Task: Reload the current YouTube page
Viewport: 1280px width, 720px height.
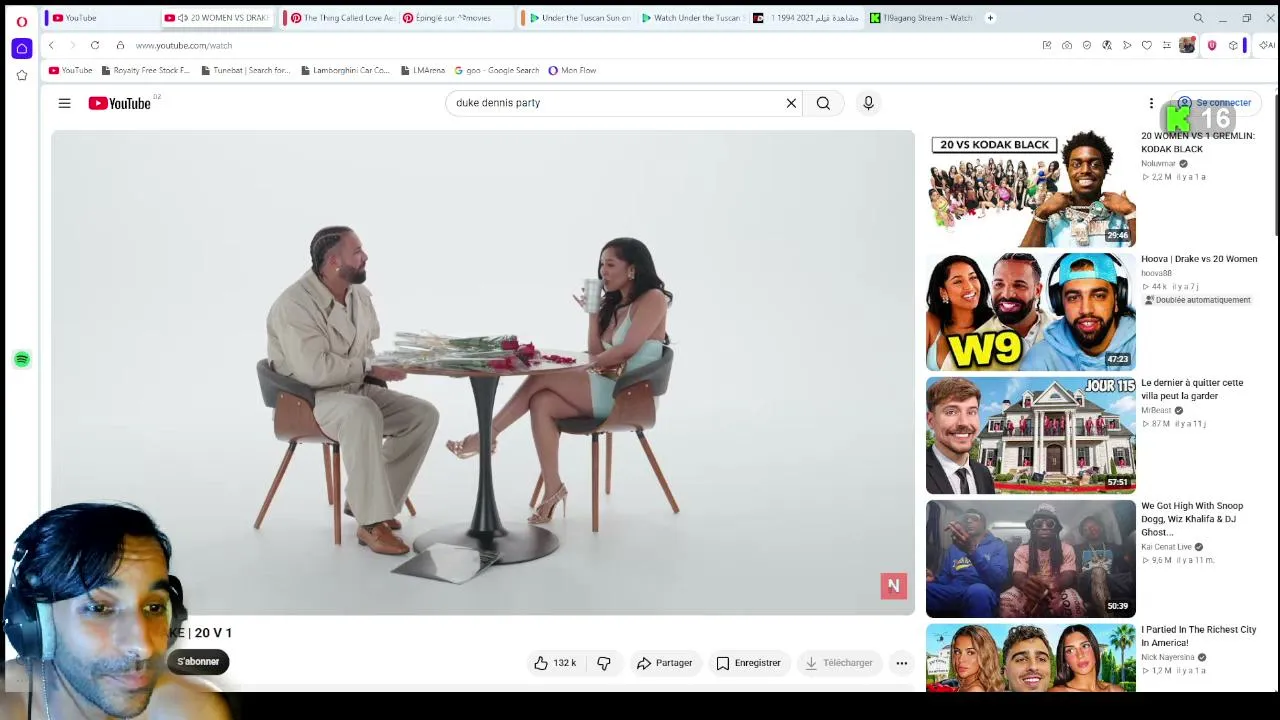Action: 95,45
